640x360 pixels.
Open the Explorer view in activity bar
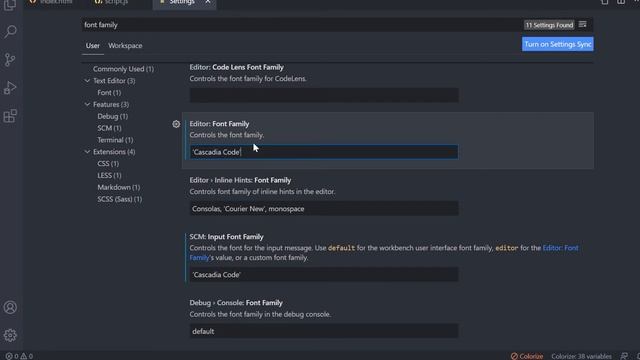click(10, 5)
